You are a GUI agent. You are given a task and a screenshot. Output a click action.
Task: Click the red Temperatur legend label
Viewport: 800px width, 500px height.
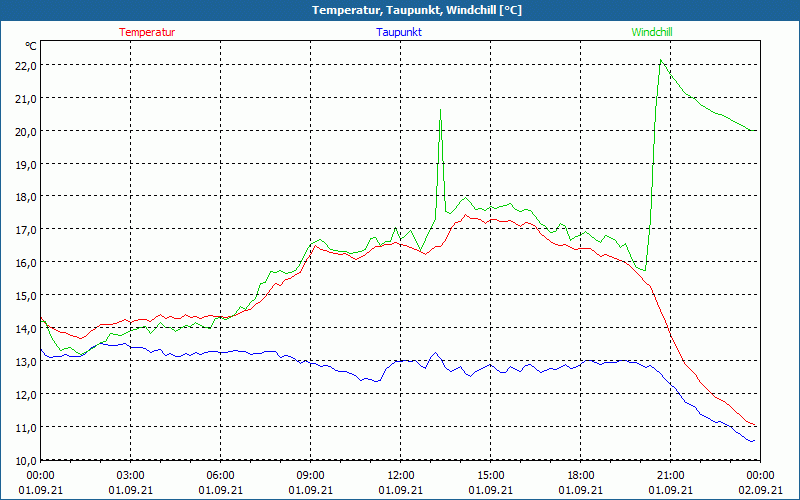coord(147,32)
